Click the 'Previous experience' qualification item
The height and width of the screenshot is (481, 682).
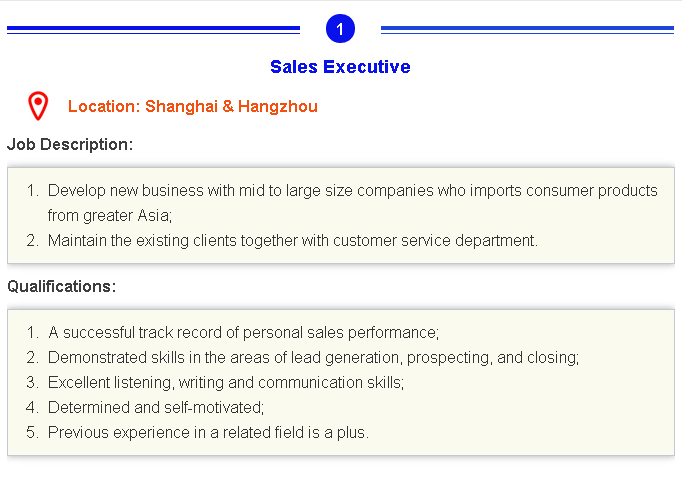tap(197, 432)
